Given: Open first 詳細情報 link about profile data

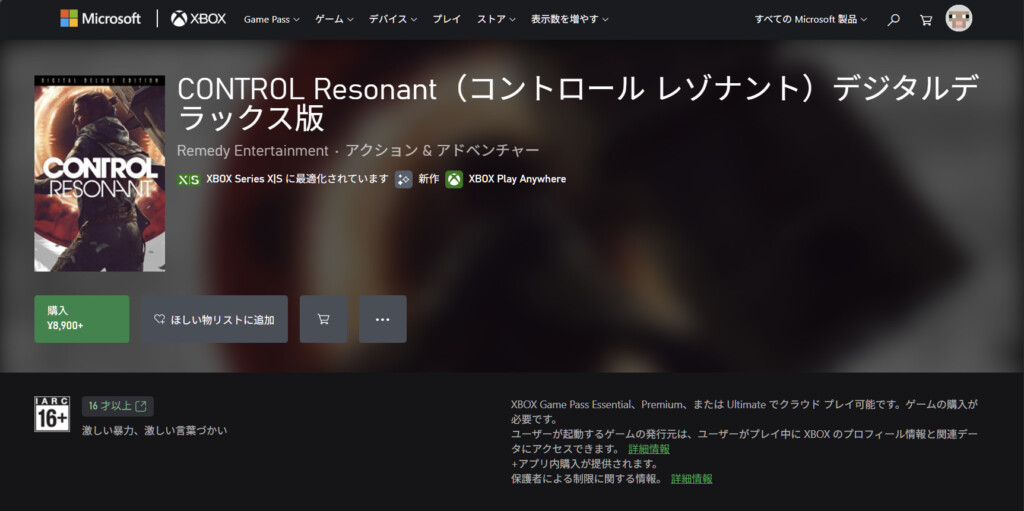Looking at the screenshot, I should [648, 449].
